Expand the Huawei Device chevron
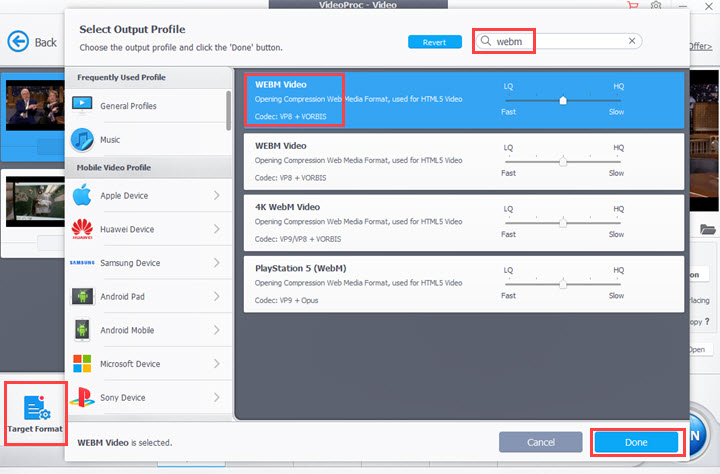 point(216,229)
